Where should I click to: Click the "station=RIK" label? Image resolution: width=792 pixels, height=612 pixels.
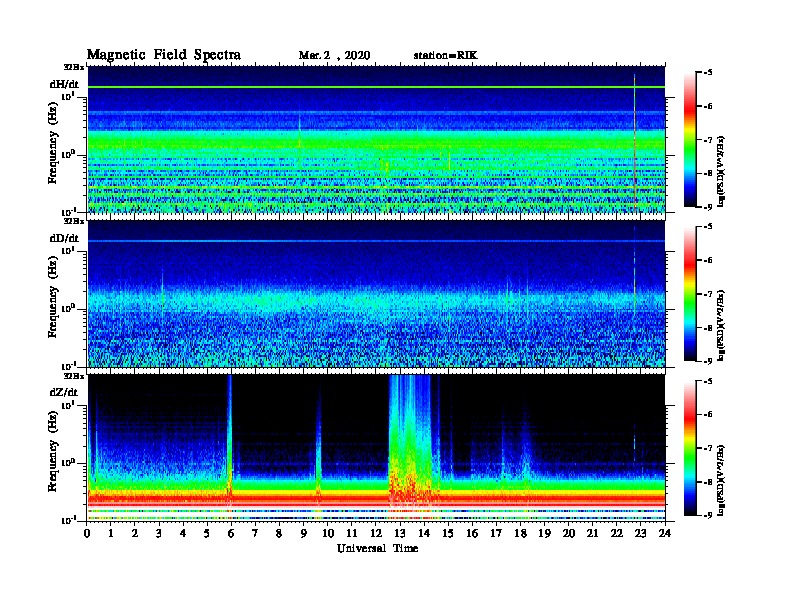point(445,56)
